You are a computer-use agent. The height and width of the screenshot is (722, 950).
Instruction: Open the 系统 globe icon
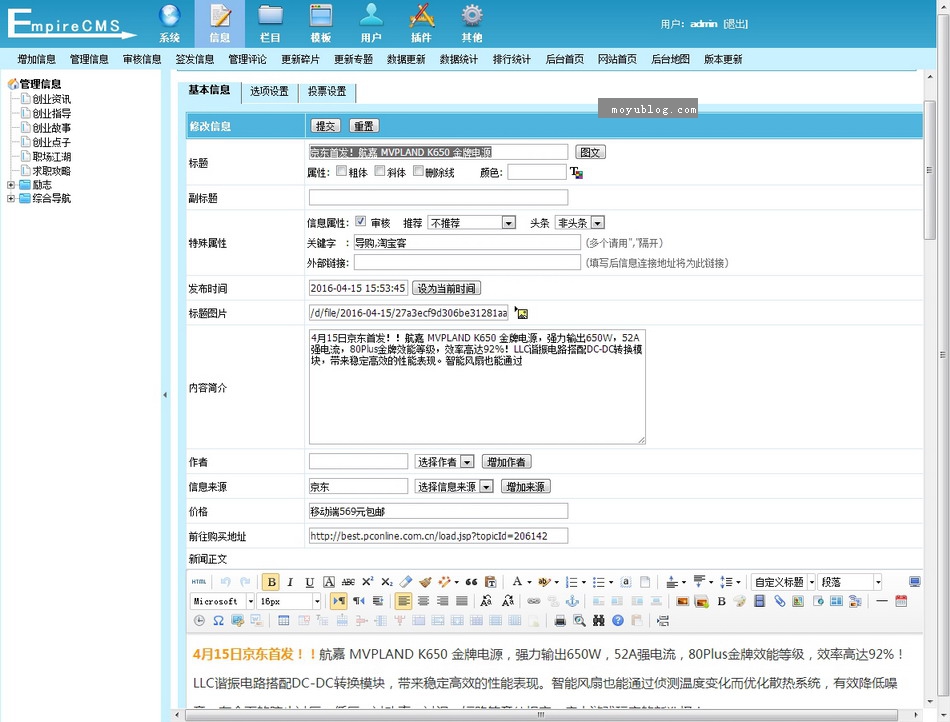[170, 24]
